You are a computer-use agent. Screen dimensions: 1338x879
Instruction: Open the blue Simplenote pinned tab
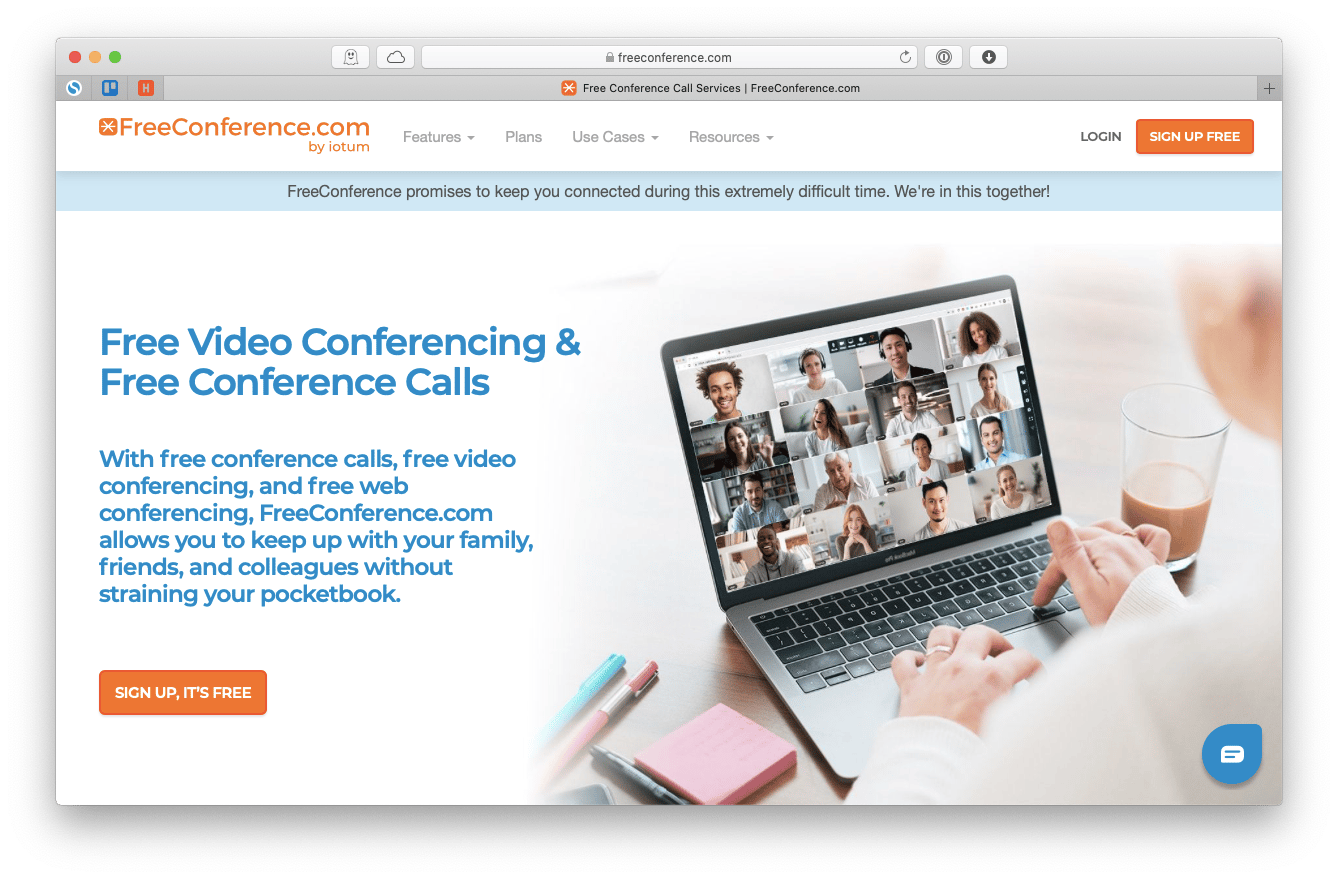(74, 88)
